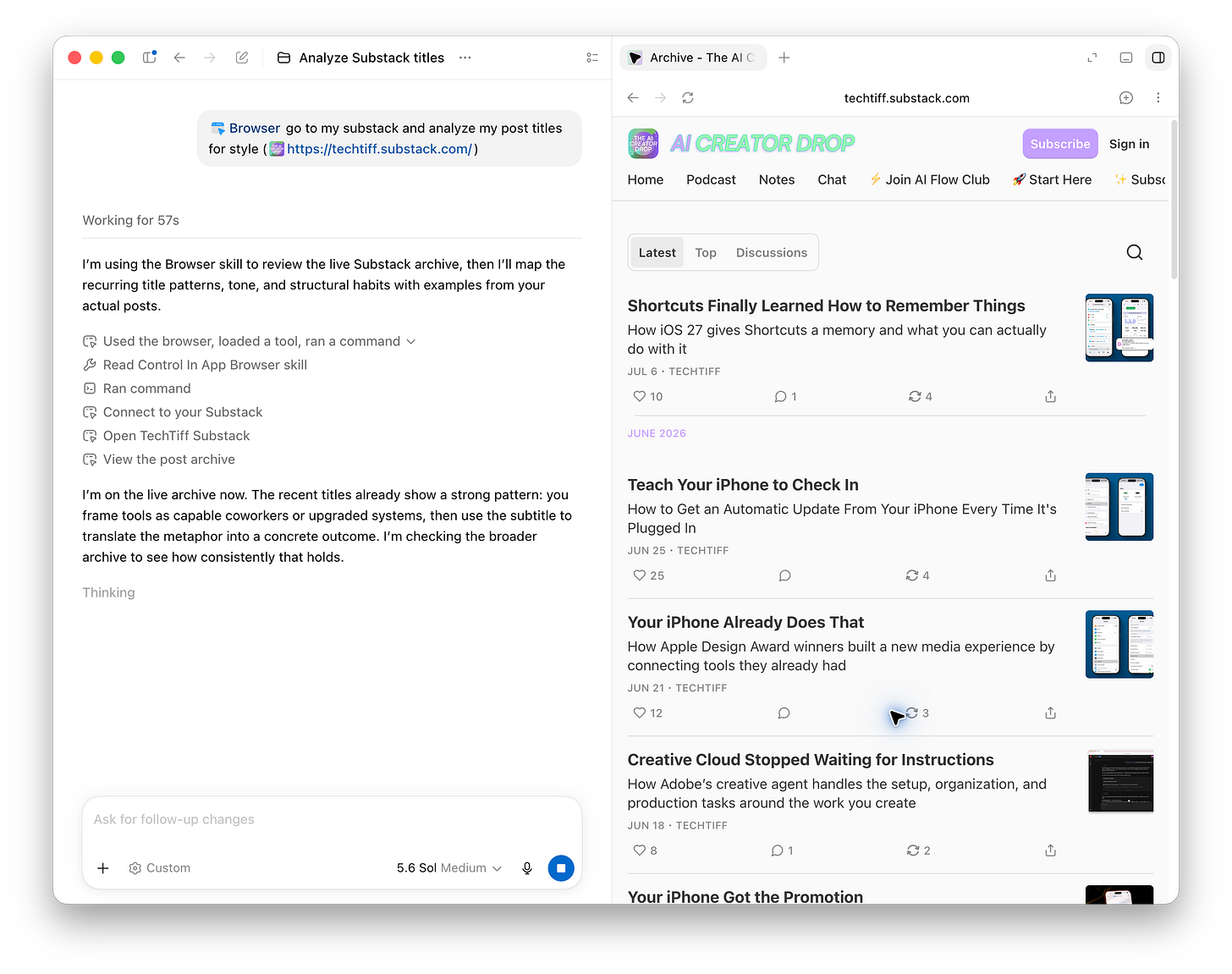Open post 'Creative Cloud Stopped Waiting for Instructions'
This screenshot has width=1232, height=974.
coord(811,760)
